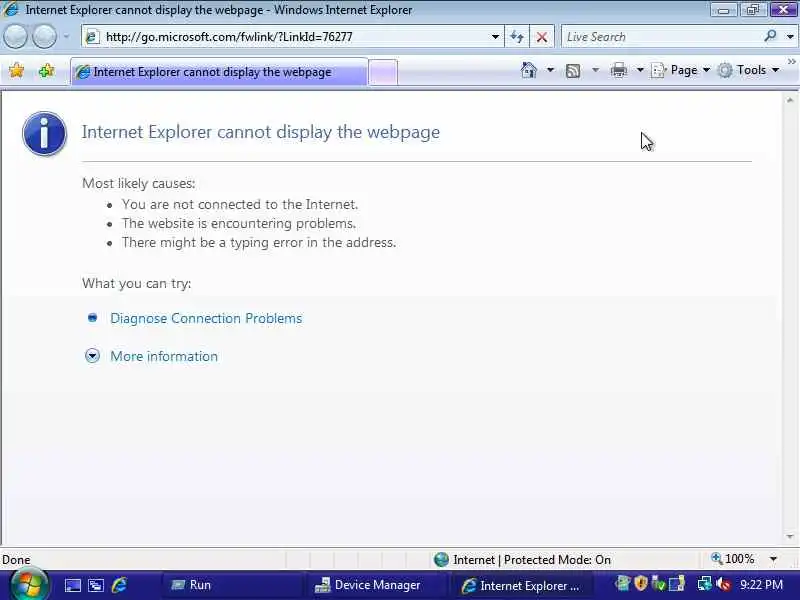
Task: Open the Tools menu
Action: coord(748,70)
